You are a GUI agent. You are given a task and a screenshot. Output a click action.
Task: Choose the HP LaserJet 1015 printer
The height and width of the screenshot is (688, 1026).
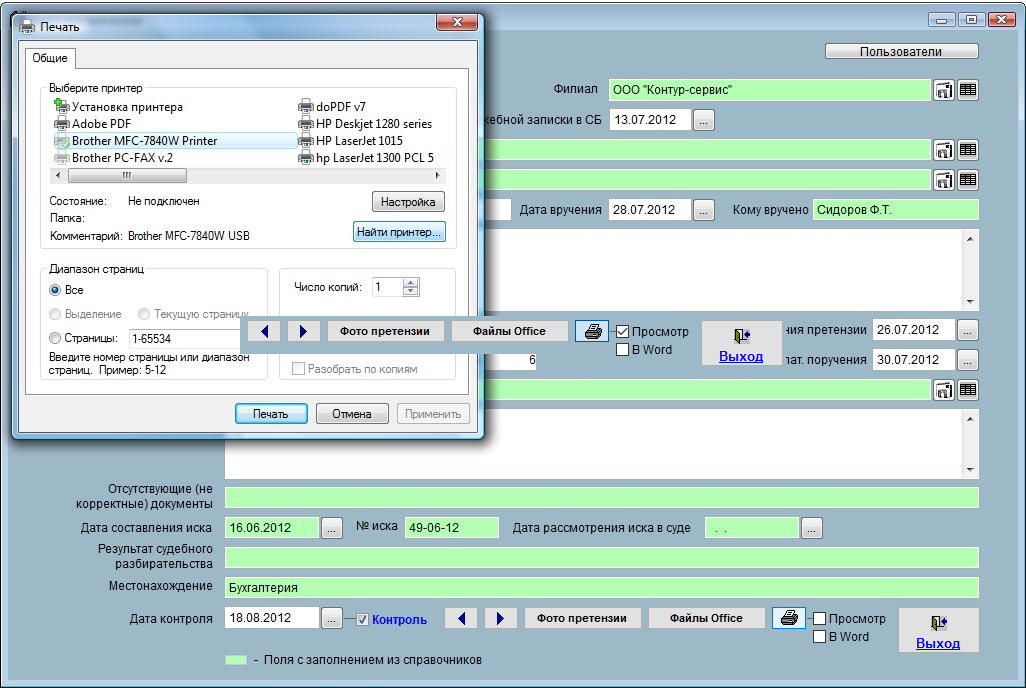click(x=358, y=141)
